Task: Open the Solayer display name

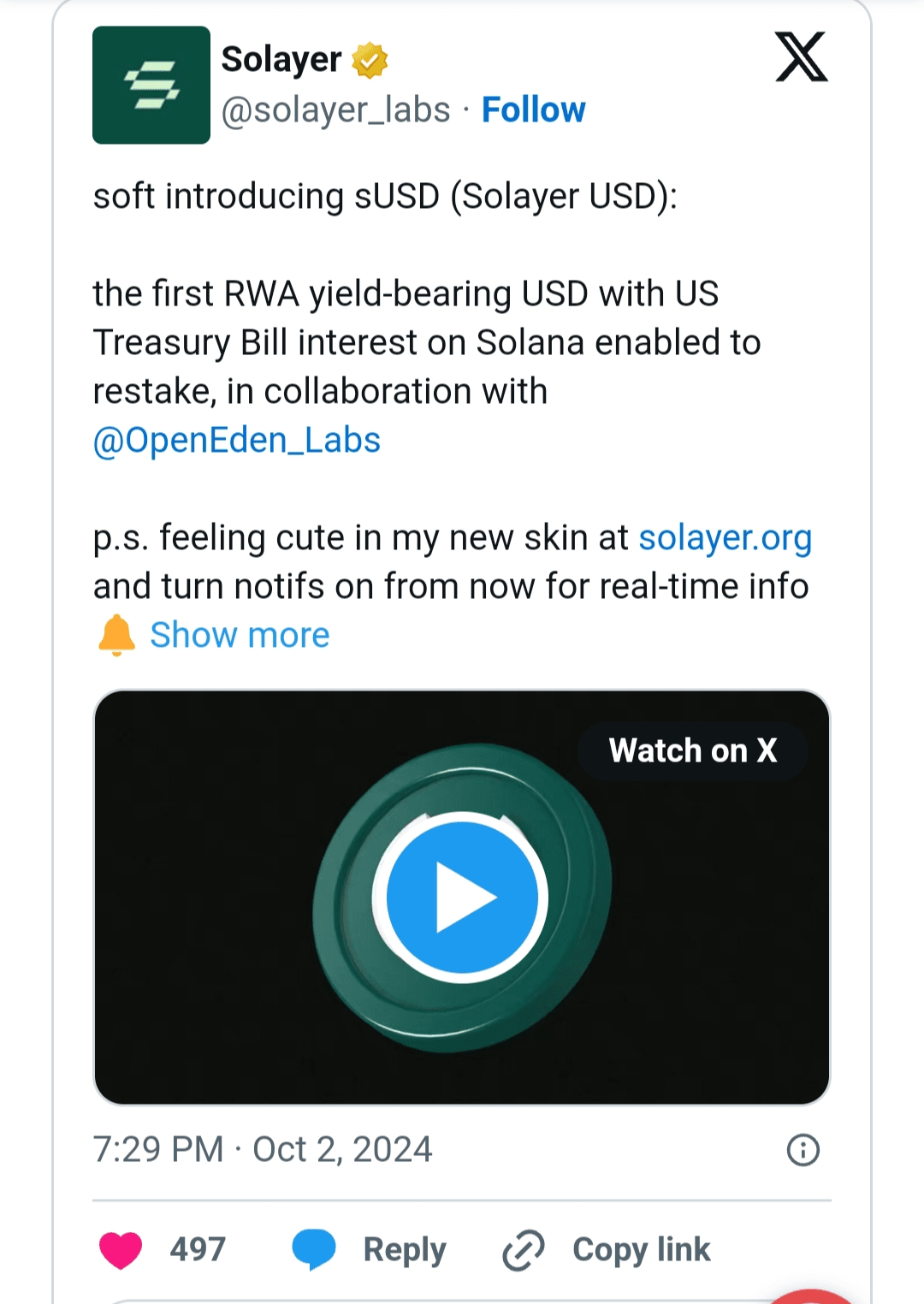Action: 281,59
